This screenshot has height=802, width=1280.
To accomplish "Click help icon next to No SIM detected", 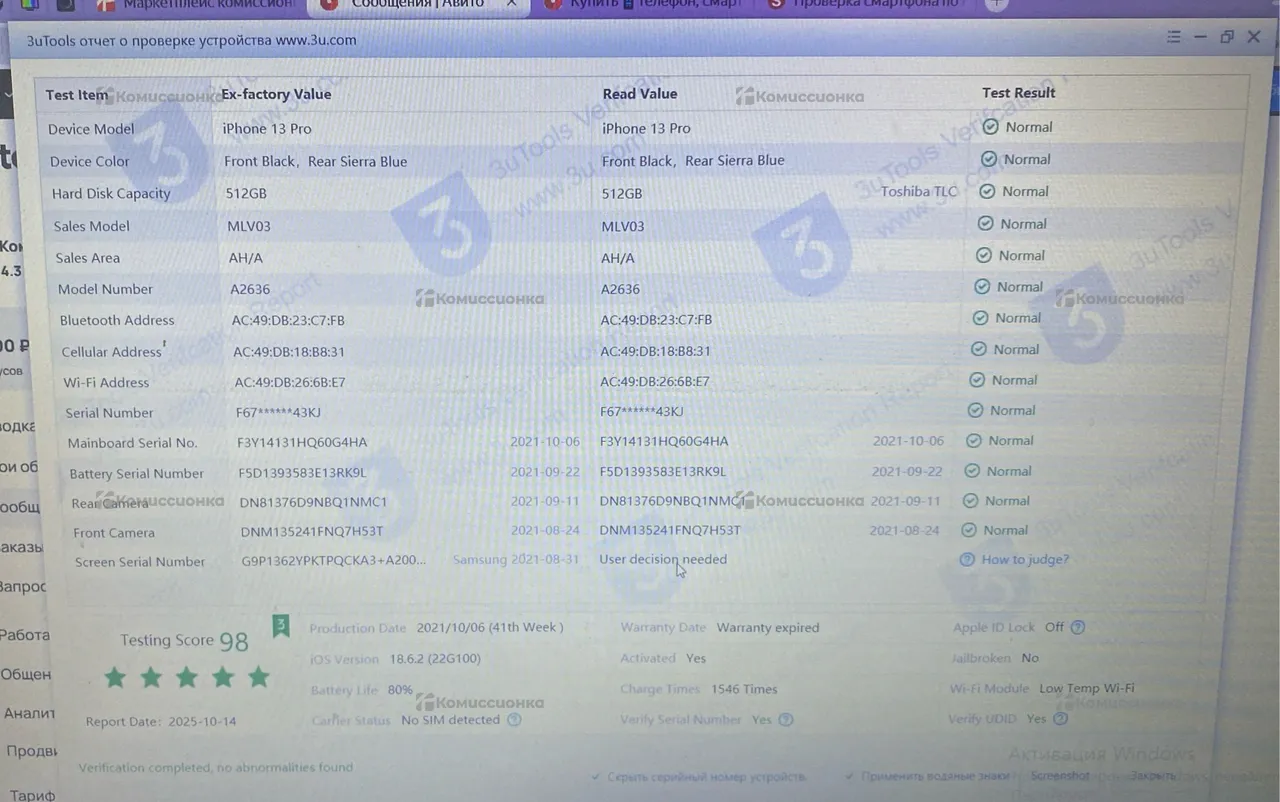I will click(514, 719).
